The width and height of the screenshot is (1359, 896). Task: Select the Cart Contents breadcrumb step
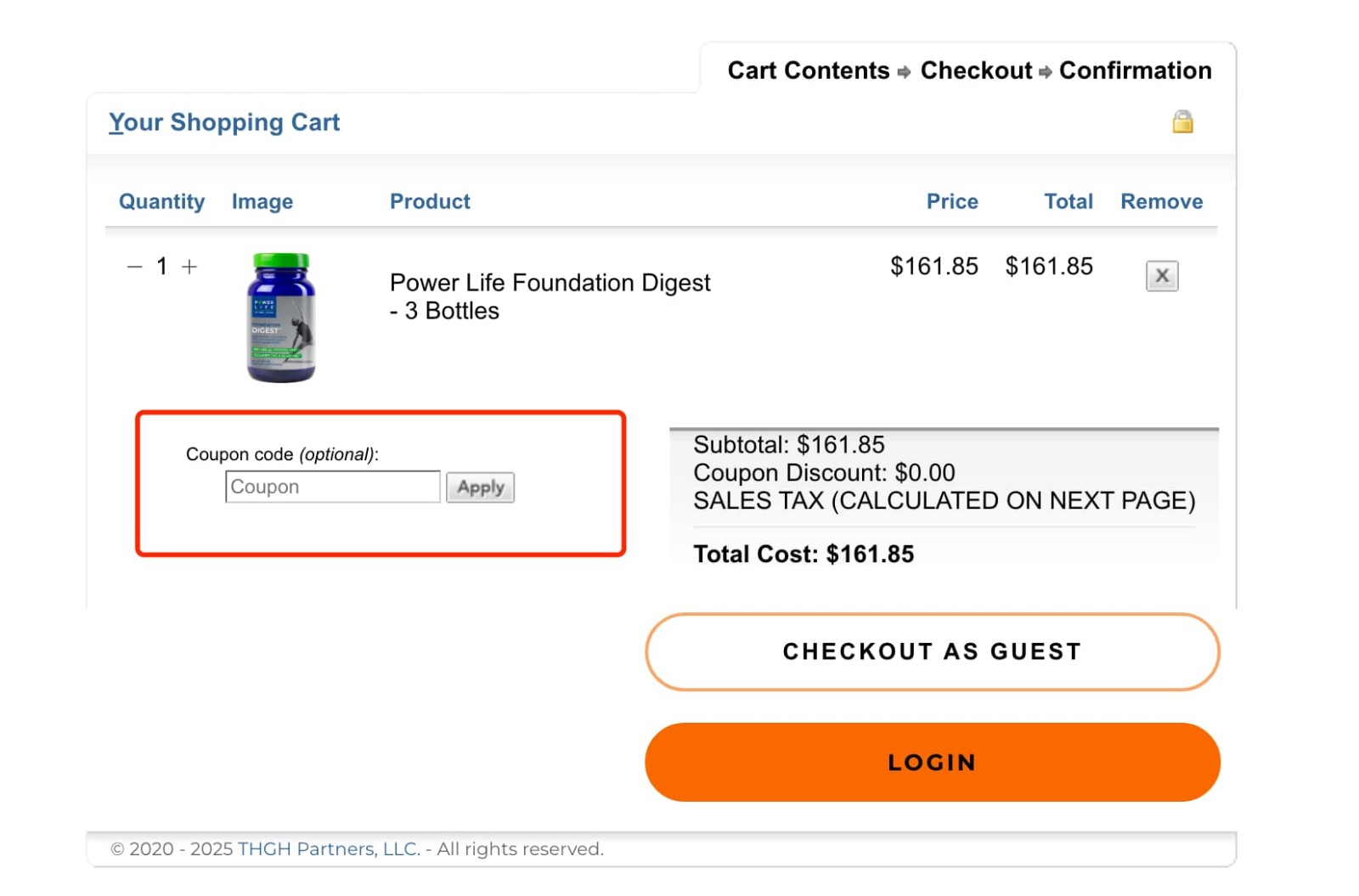(808, 71)
